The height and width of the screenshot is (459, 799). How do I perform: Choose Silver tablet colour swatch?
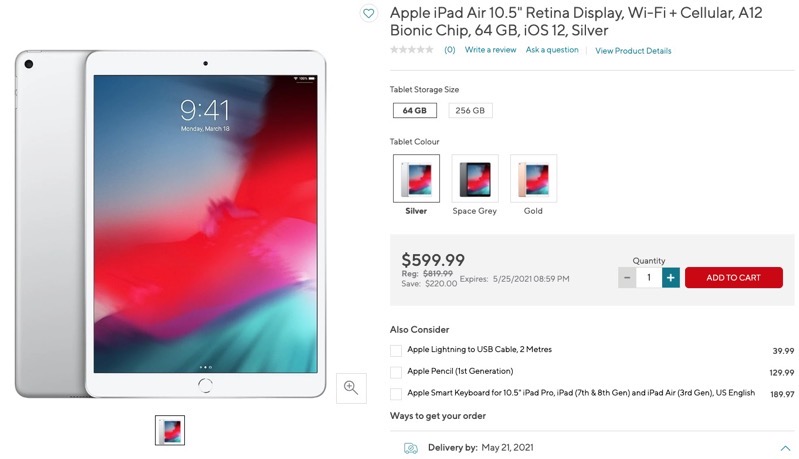tap(416, 178)
